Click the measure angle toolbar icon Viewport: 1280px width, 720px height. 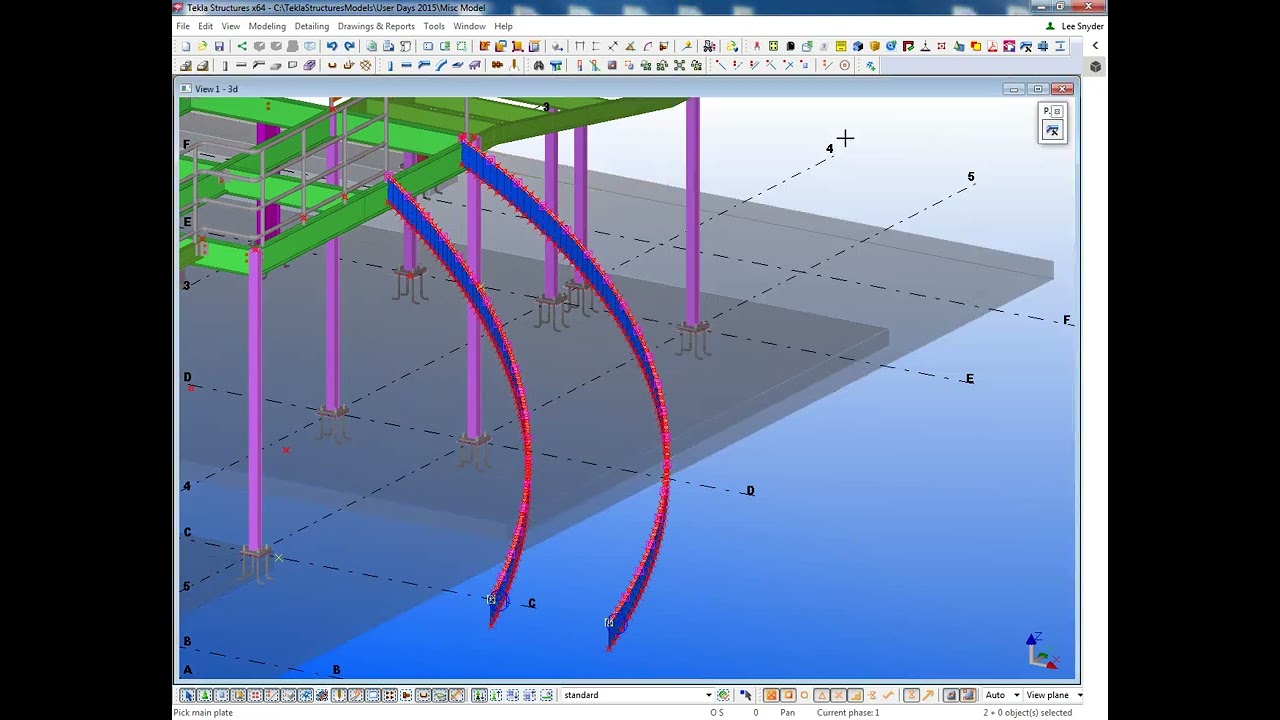(629, 46)
